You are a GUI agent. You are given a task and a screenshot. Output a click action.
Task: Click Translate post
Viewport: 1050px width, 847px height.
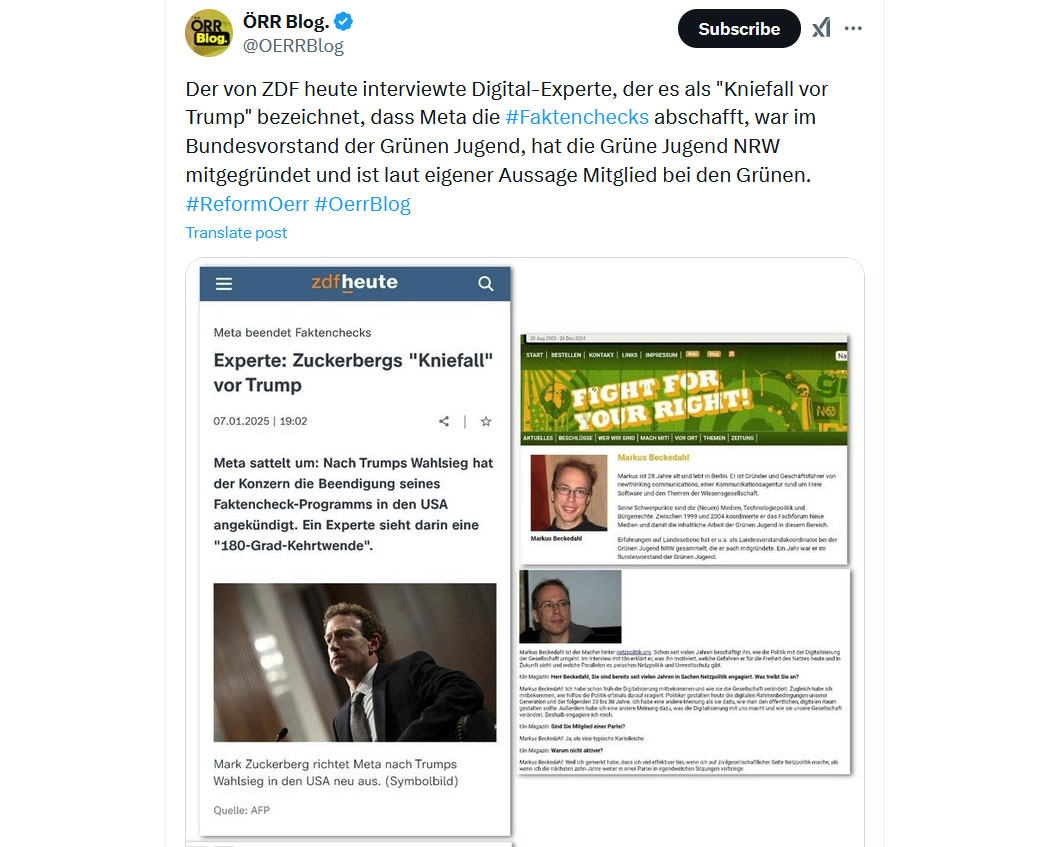[236, 232]
